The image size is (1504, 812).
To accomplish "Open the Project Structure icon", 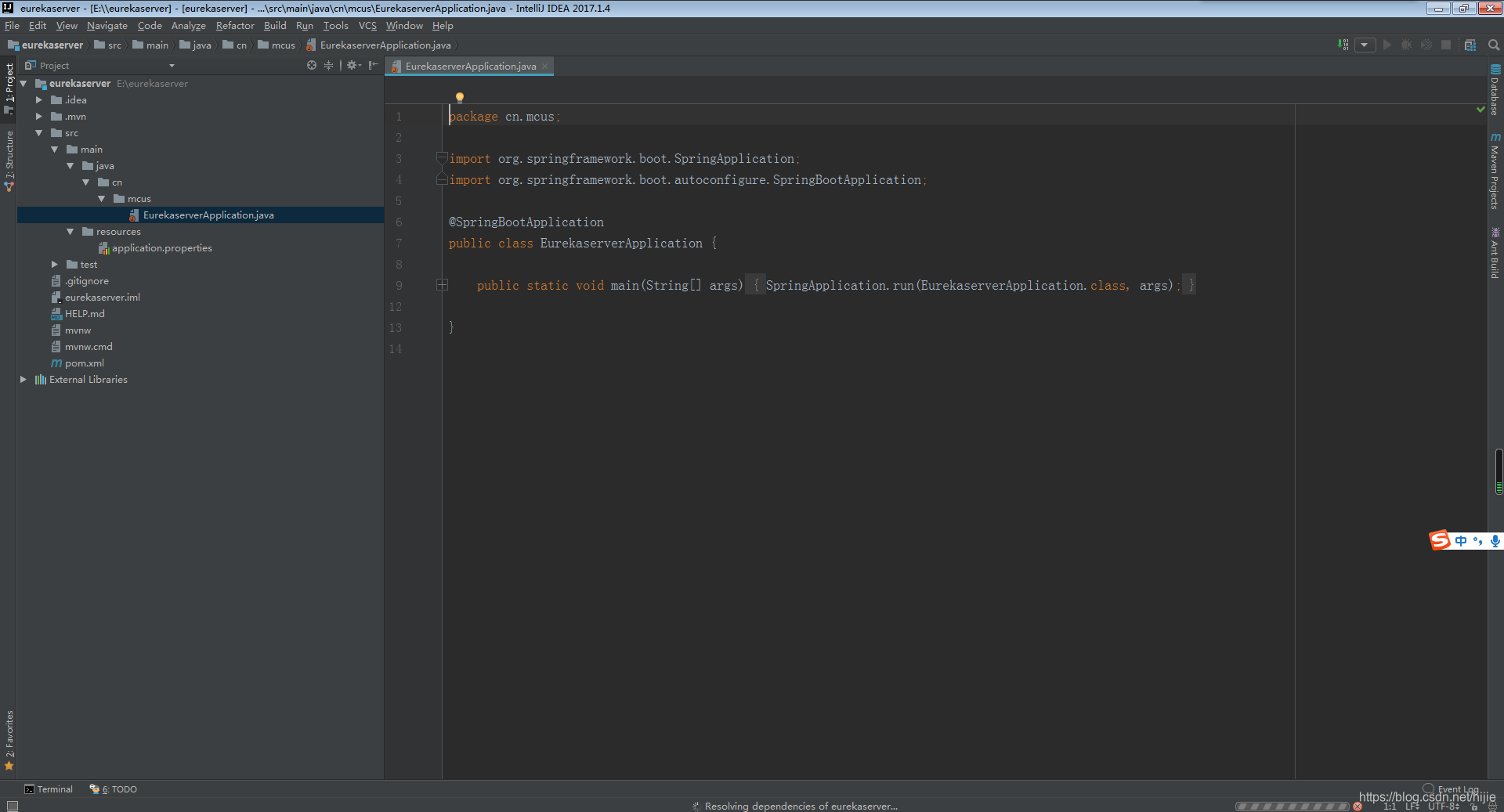I will tap(1470, 45).
